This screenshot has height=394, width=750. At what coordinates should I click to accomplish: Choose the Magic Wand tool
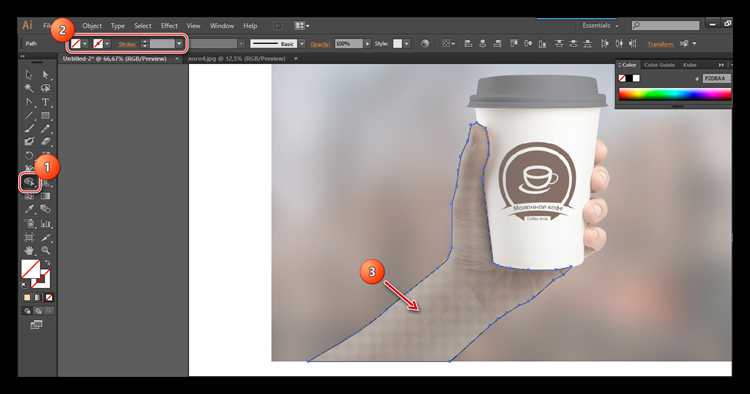click(x=29, y=88)
